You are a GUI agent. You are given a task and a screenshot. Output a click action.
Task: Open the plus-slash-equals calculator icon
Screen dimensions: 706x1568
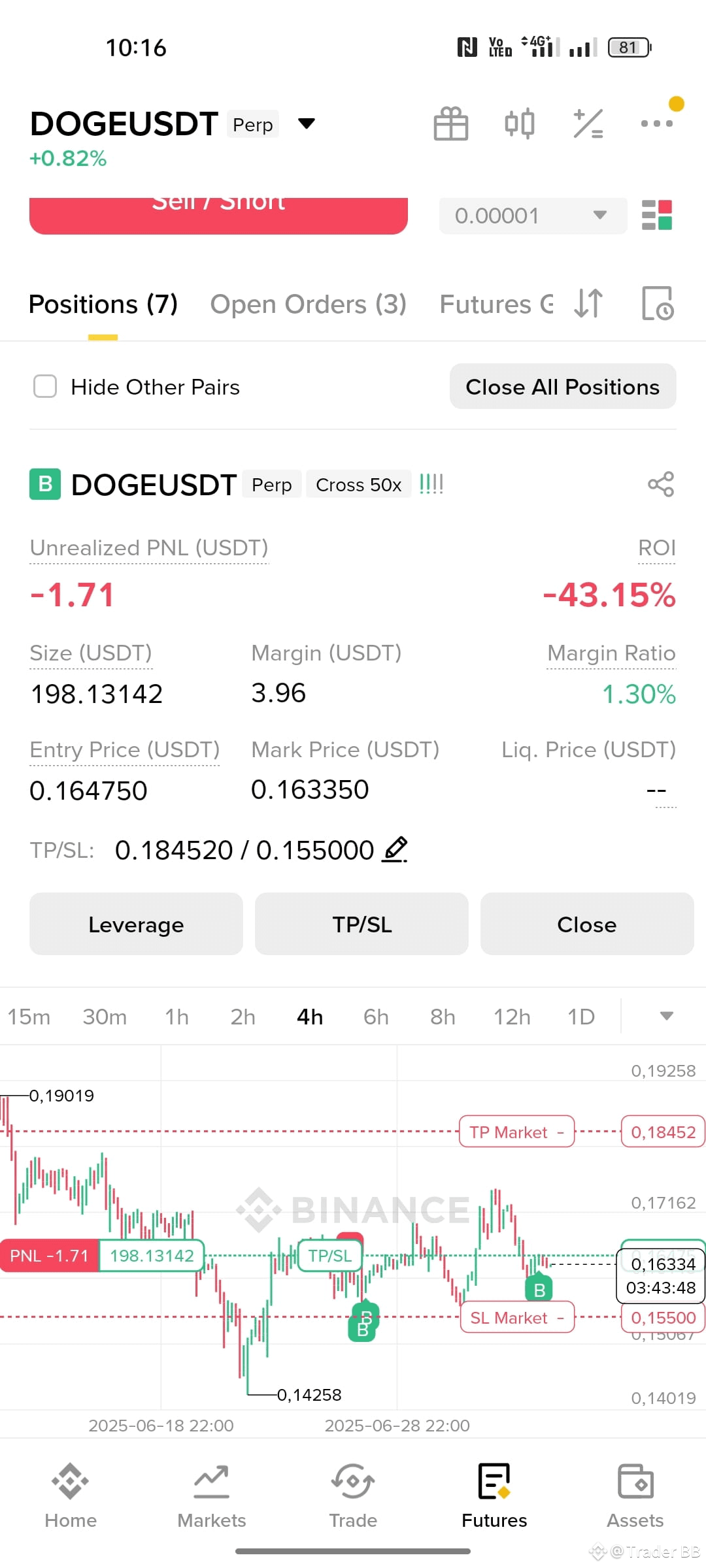click(x=588, y=123)
